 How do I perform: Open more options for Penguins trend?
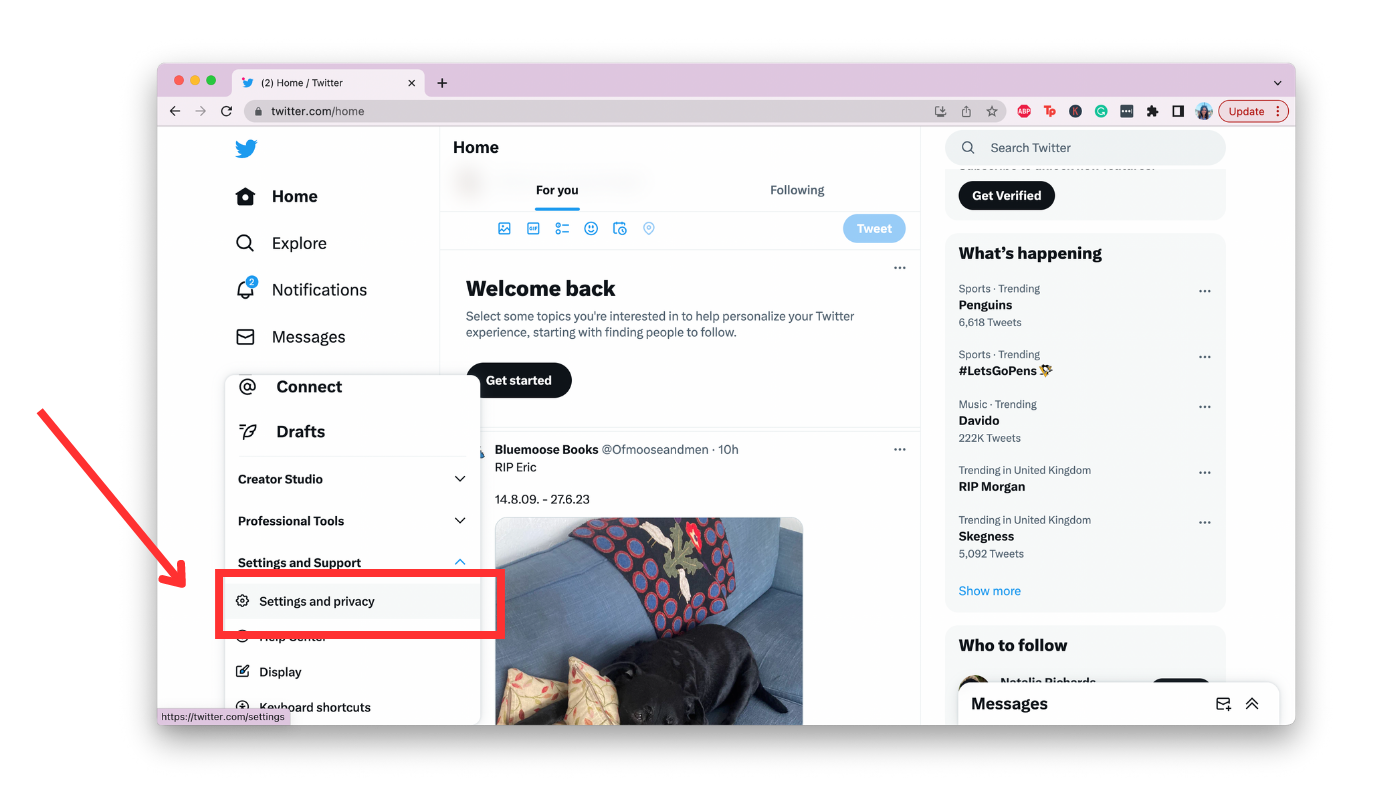(x=1205, y=291)
